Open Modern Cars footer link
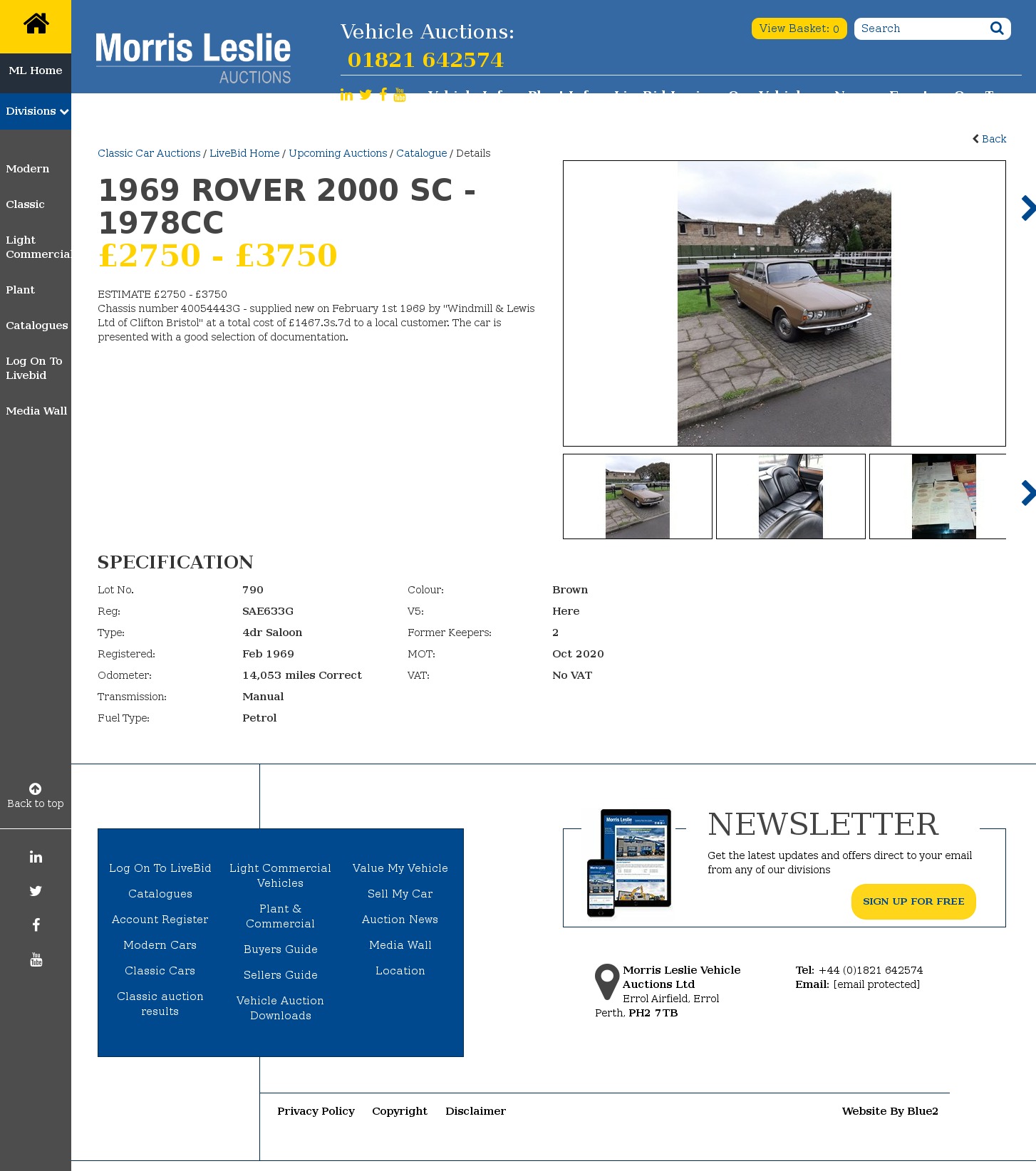 (160, 945)
